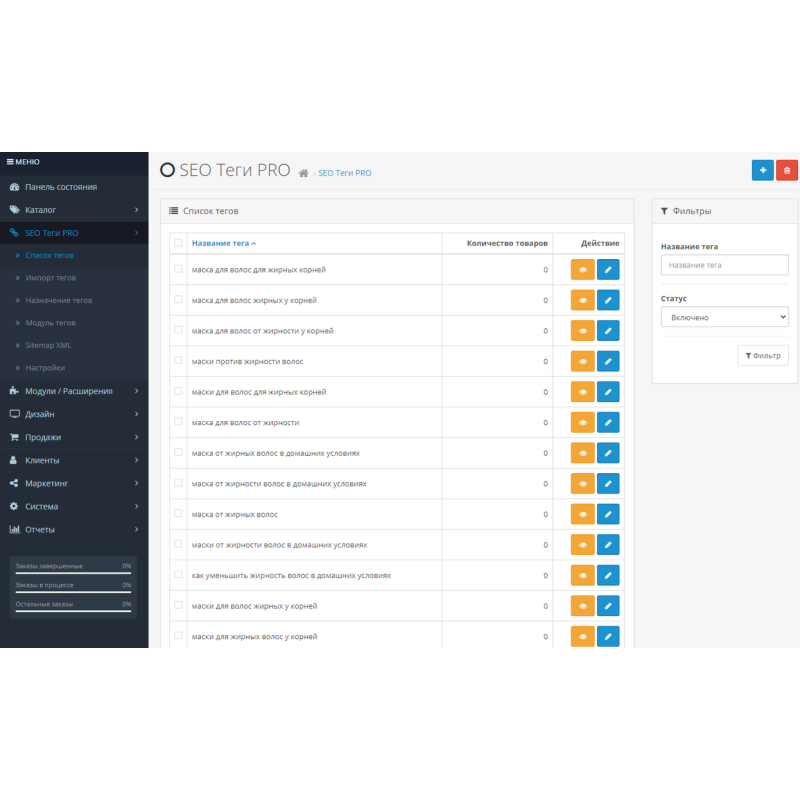Sort by Название тега column header

click(223, 243)
